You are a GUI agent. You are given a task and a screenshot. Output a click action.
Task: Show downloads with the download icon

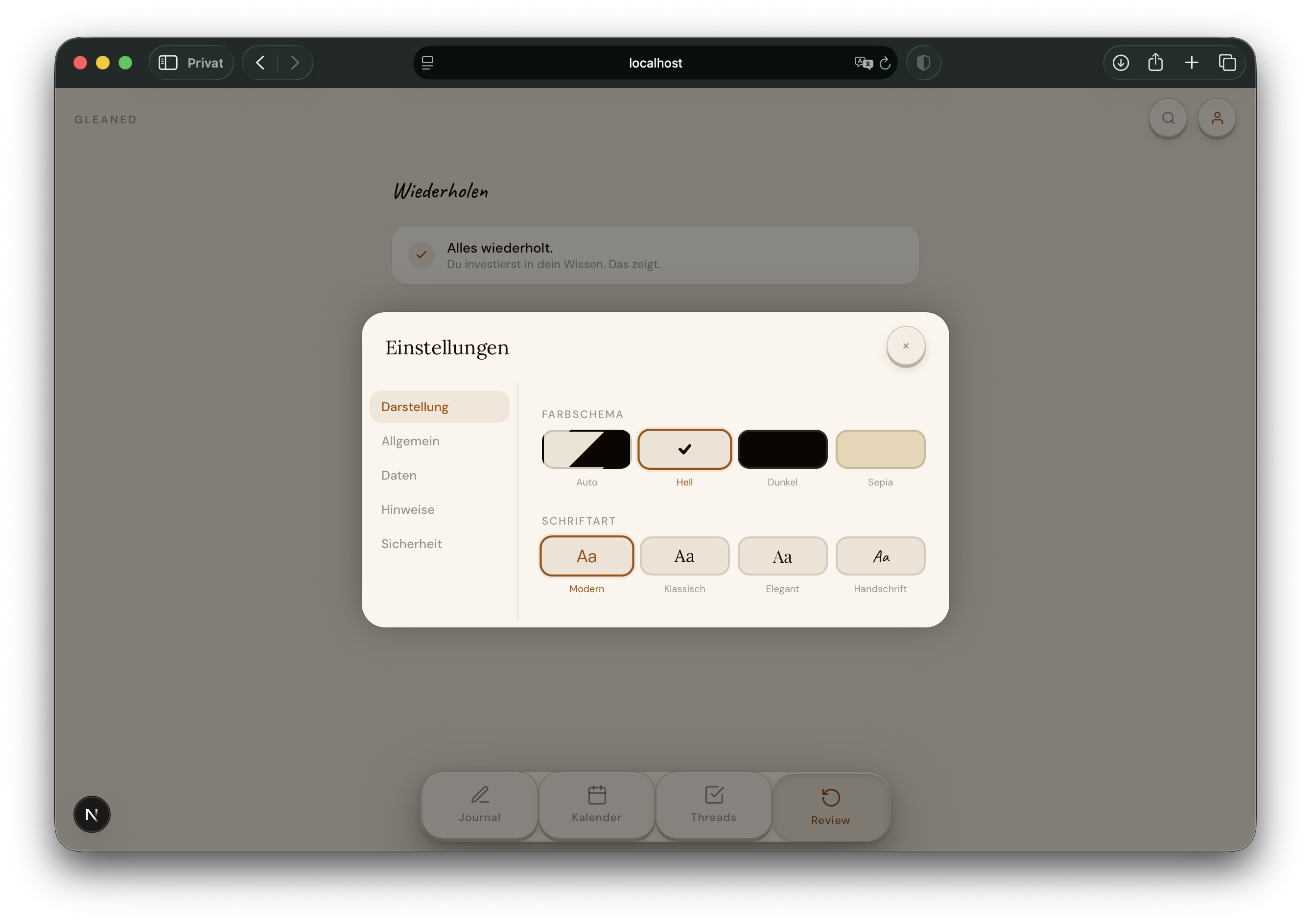(1121, 63)
